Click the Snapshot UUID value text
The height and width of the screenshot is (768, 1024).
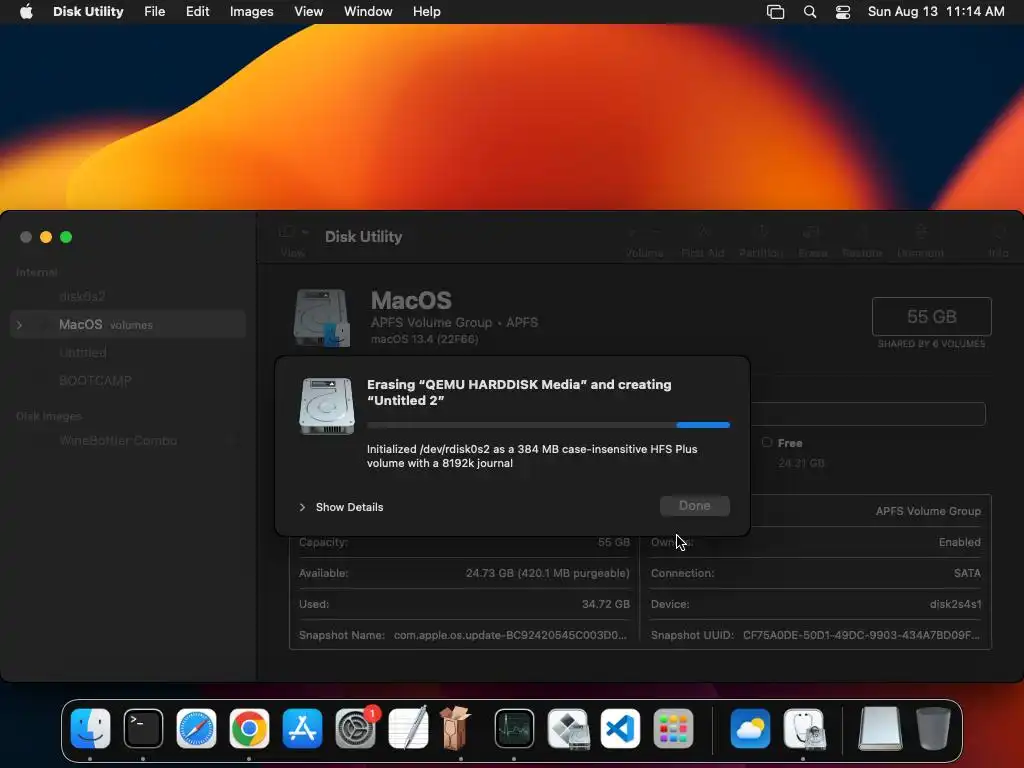pos(861,635)
